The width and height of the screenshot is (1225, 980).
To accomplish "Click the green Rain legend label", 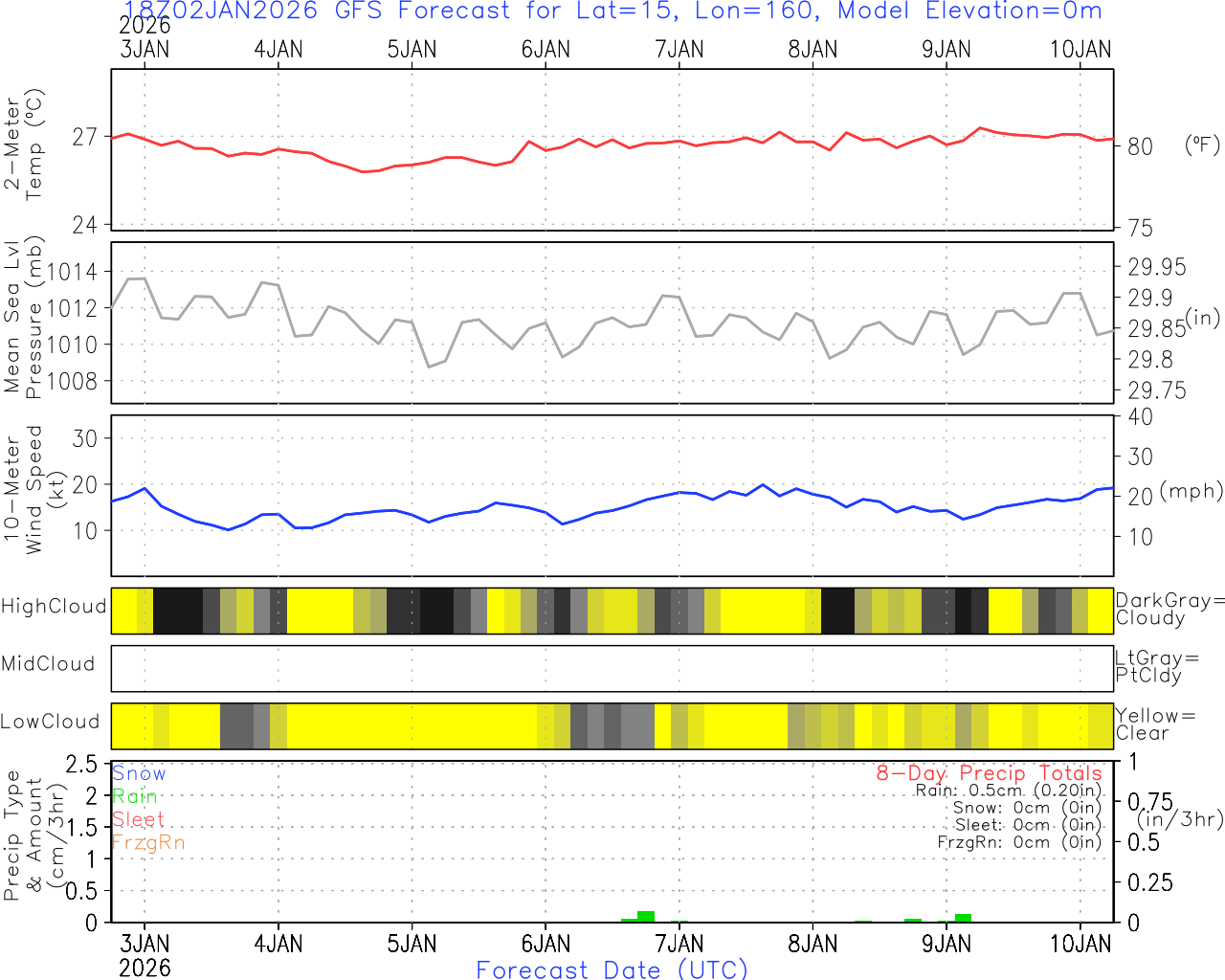I will pos(134,796).
